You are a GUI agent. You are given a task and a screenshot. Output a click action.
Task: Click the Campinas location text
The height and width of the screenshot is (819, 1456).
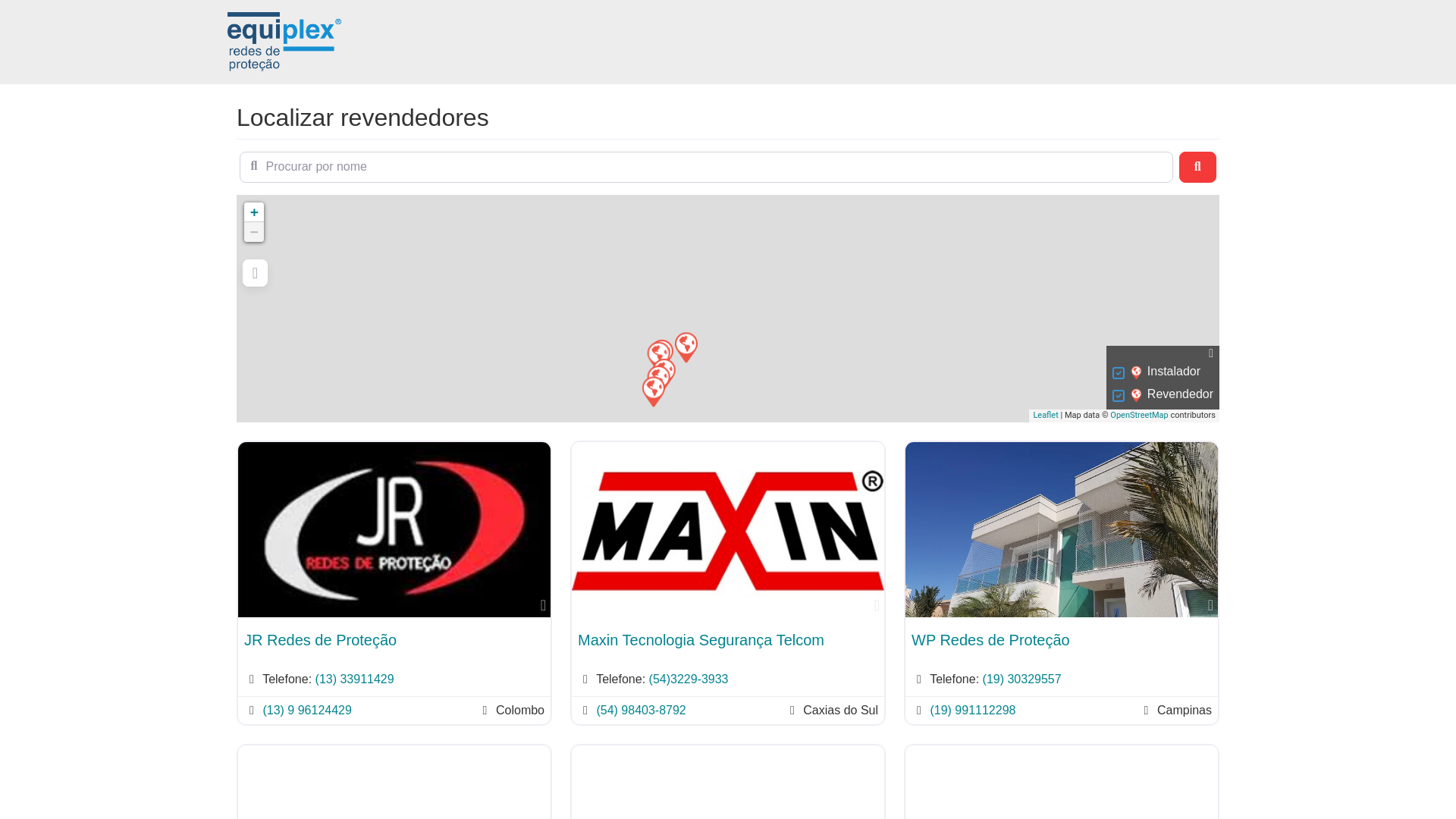point(1185,711)
